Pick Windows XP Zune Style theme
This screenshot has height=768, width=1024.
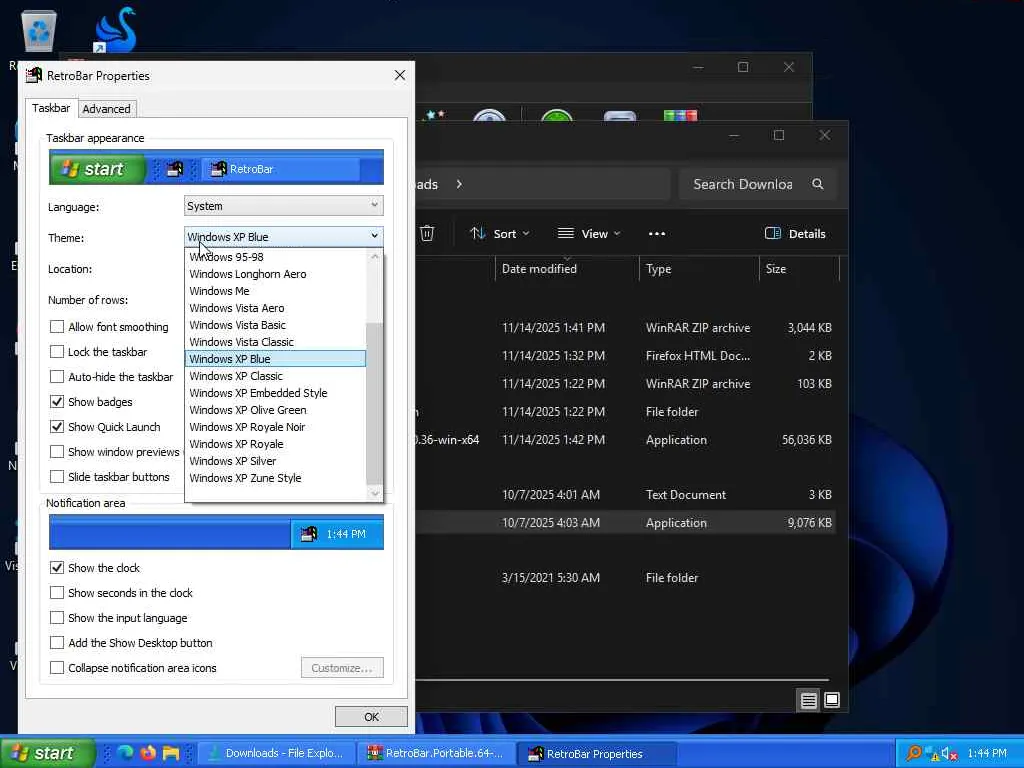(x=276, y=477)
